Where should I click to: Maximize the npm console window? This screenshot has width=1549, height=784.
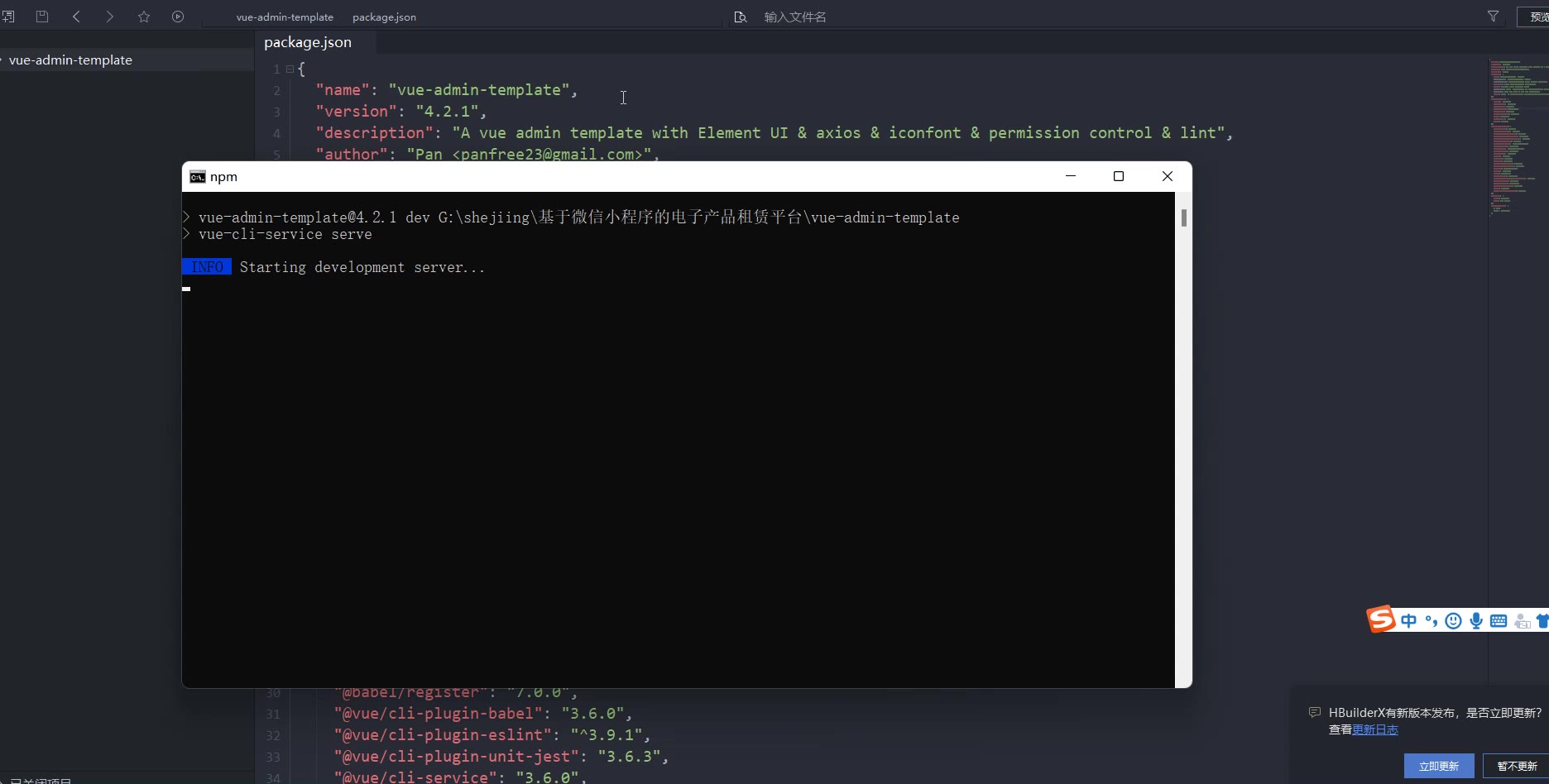click(x=1119, y=176)
